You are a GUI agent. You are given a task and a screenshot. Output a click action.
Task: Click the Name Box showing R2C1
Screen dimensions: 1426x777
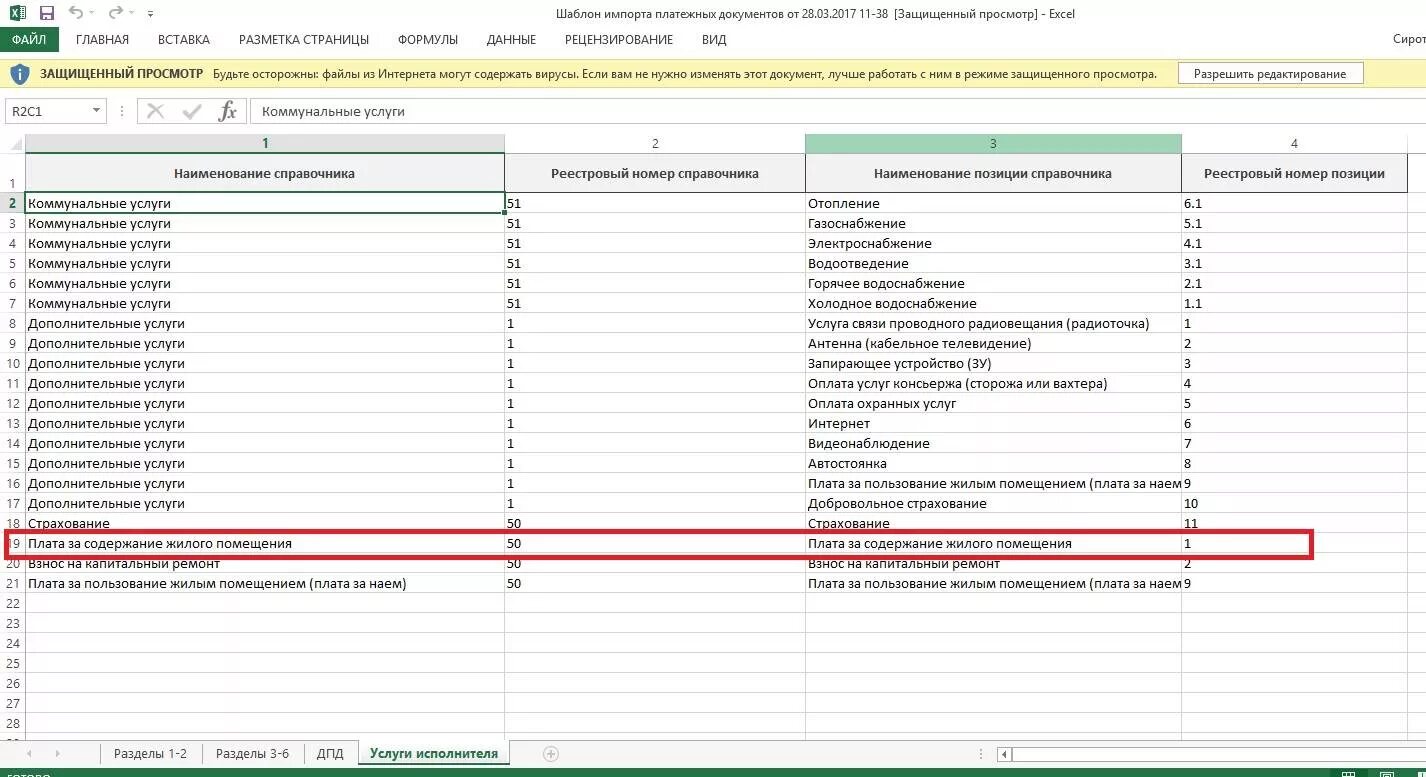47,111
